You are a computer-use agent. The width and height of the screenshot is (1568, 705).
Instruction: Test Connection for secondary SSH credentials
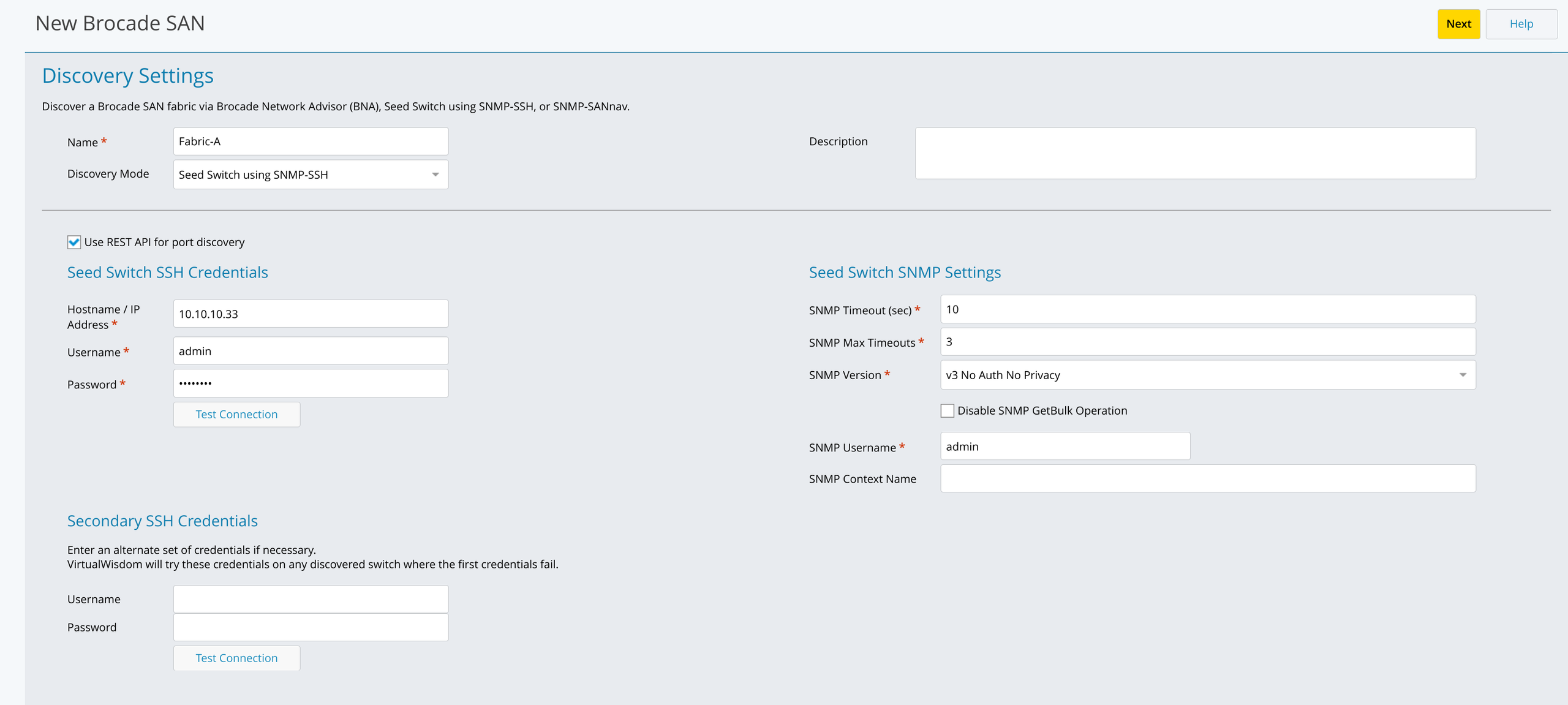click(x=236, y=658)
